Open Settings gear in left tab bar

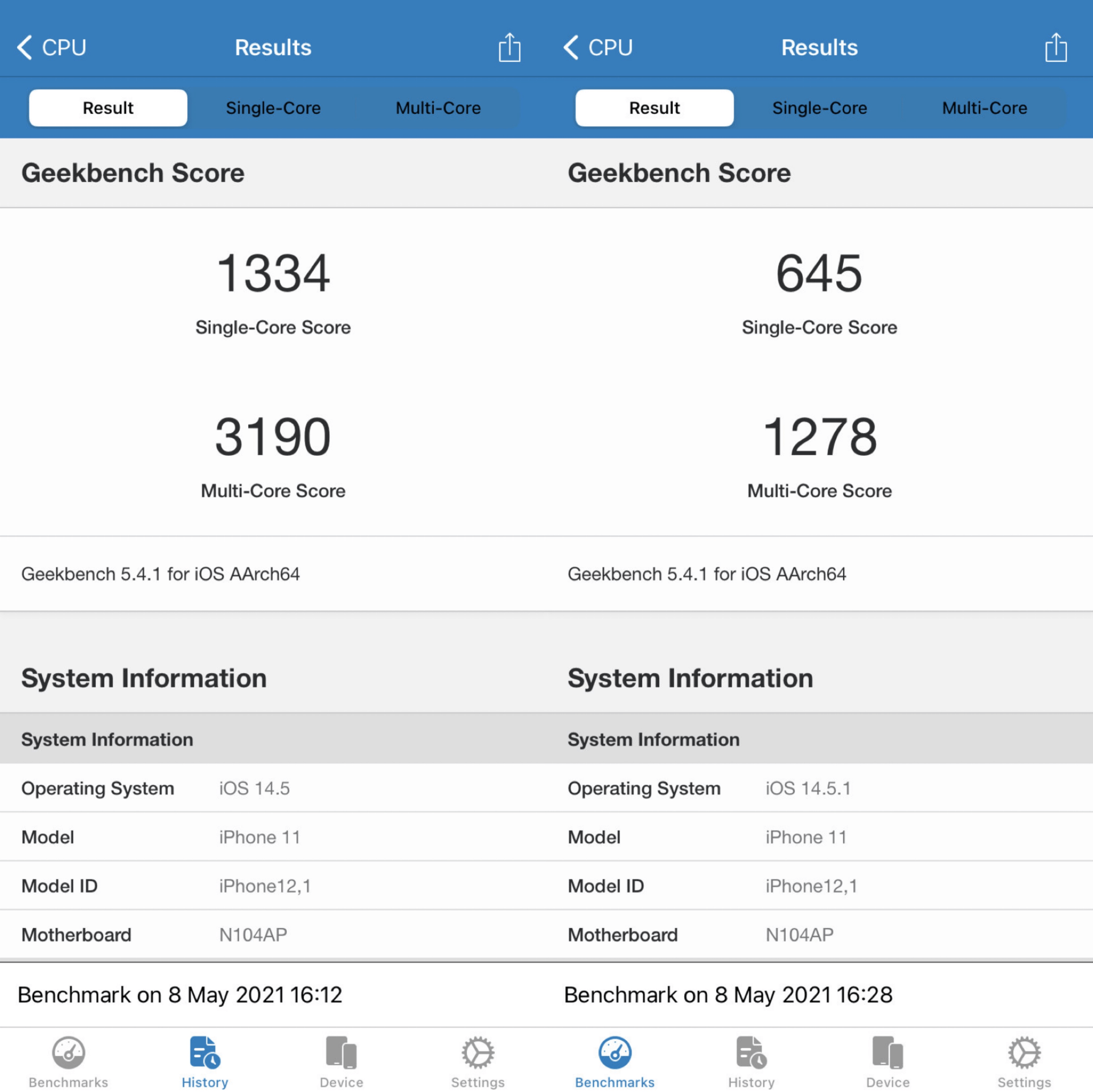(478, 1052)
